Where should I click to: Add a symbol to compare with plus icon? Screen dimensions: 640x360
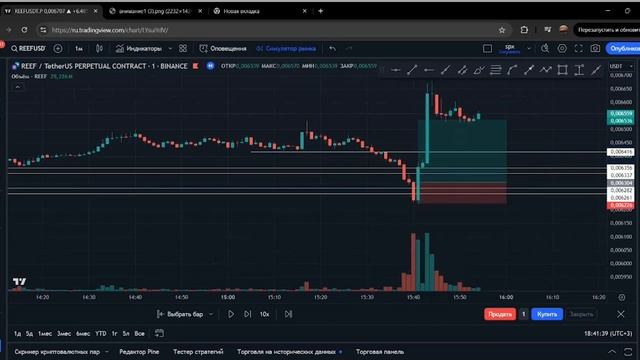click(58, 49)
